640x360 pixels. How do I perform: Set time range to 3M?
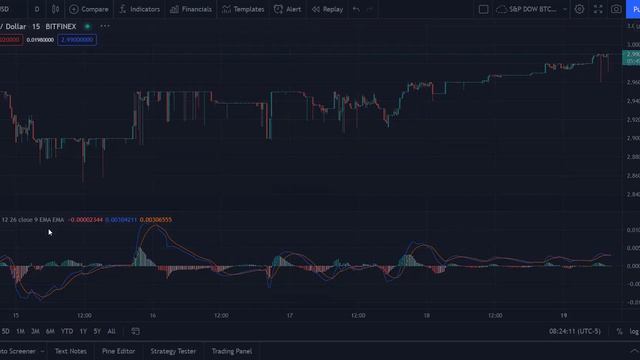[35, 331]
